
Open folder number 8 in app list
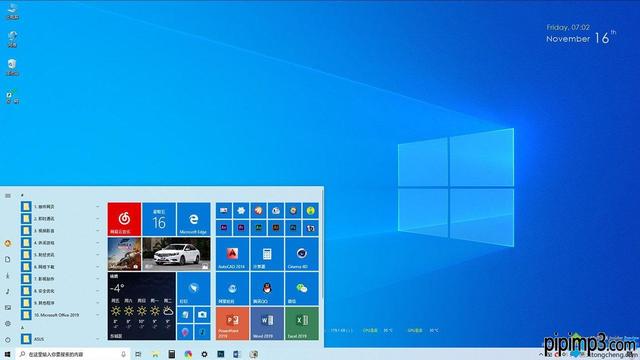pos(60,291)
